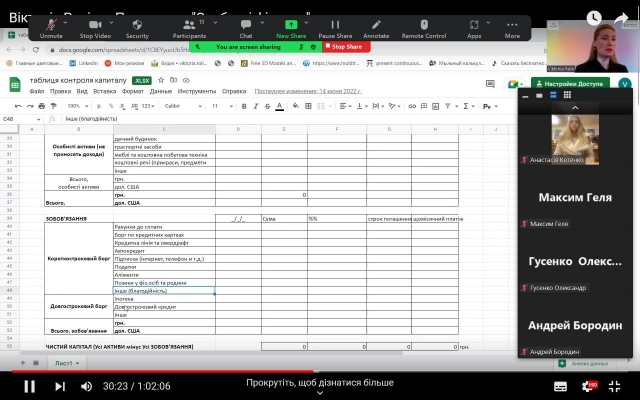Select cell 'Іпотека' in the sheet
Image resolution: width=640 pixels, height=400 pixels.
[x=164, y=299]
